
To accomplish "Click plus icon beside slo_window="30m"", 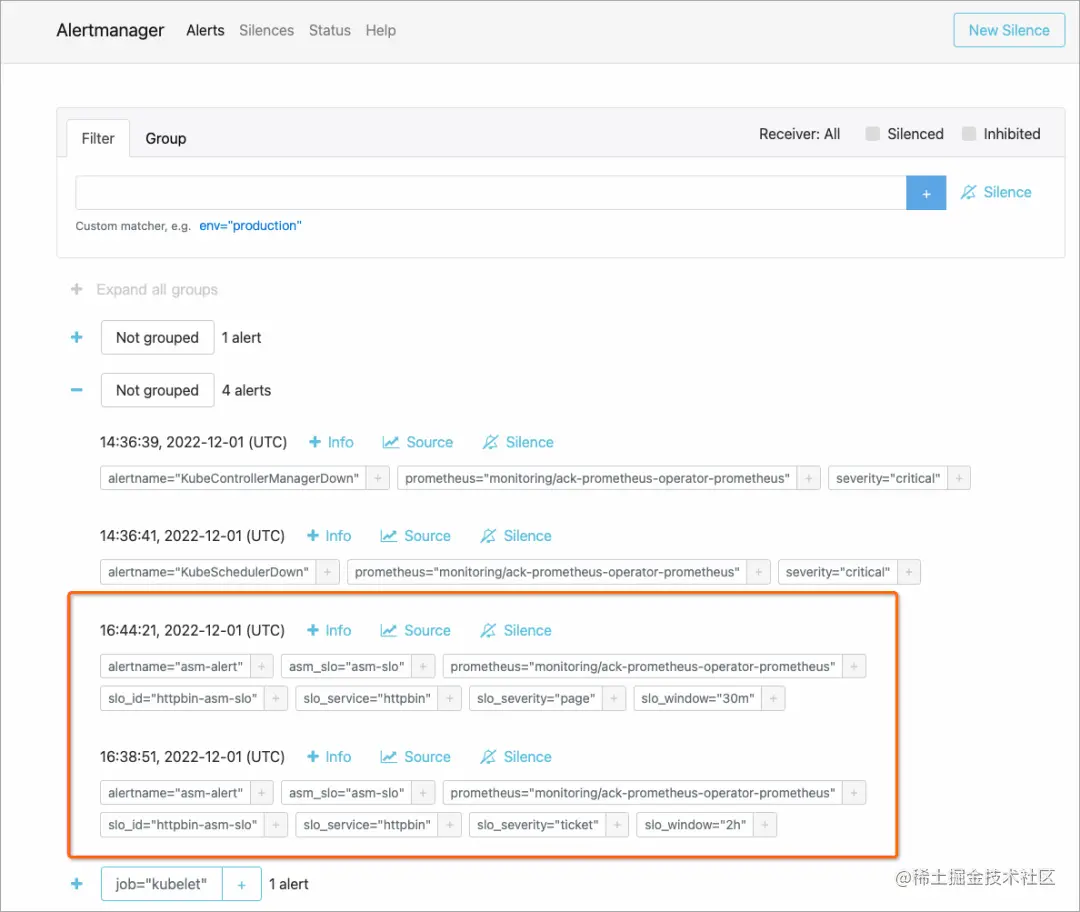I will (x=773, y=698).
